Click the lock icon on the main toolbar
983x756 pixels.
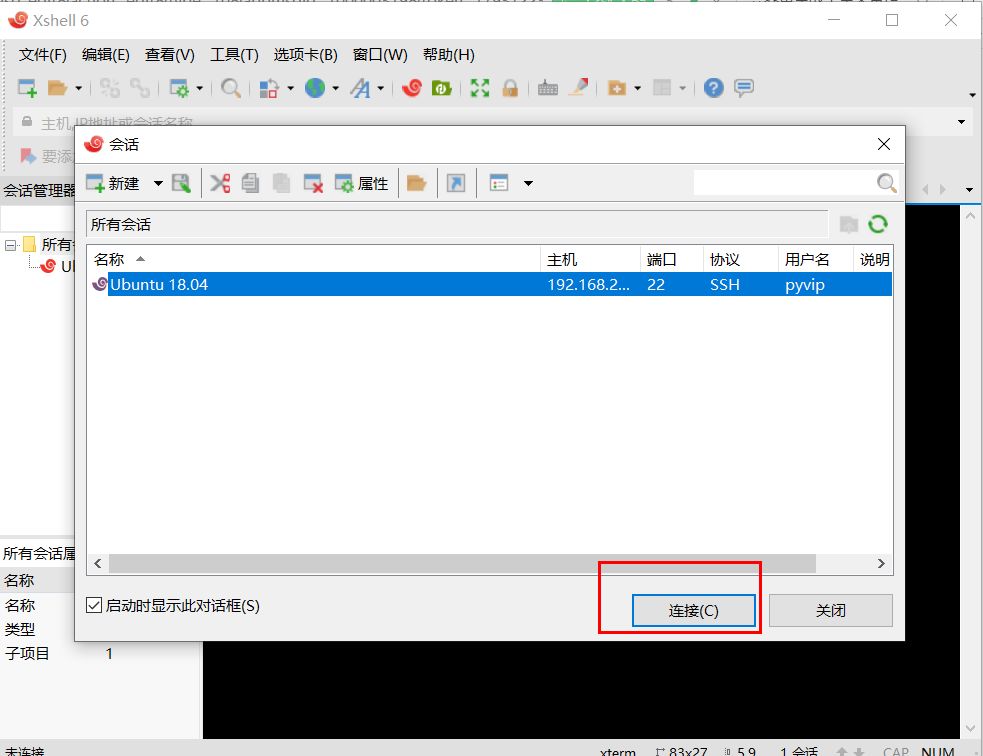[x=511, y=88]
